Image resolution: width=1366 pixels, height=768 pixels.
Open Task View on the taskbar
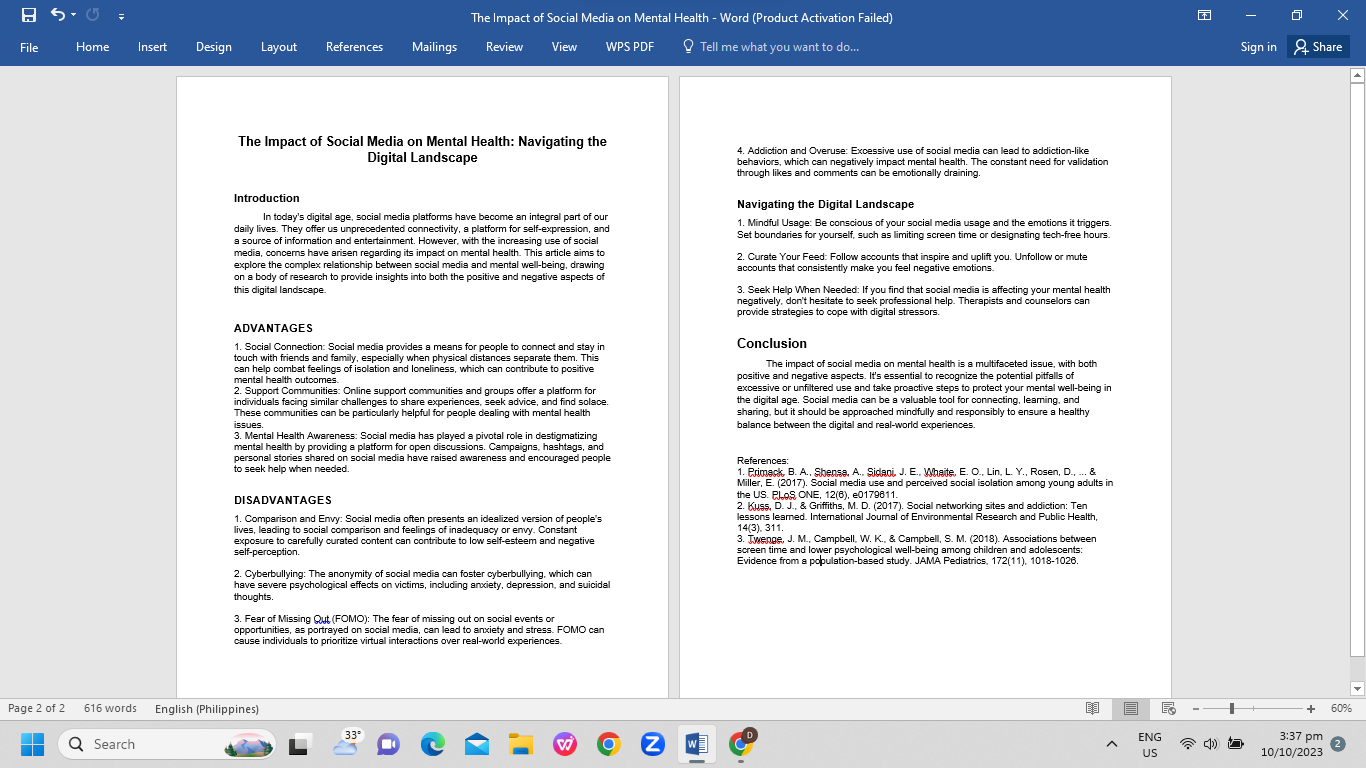tap(299, 744)
